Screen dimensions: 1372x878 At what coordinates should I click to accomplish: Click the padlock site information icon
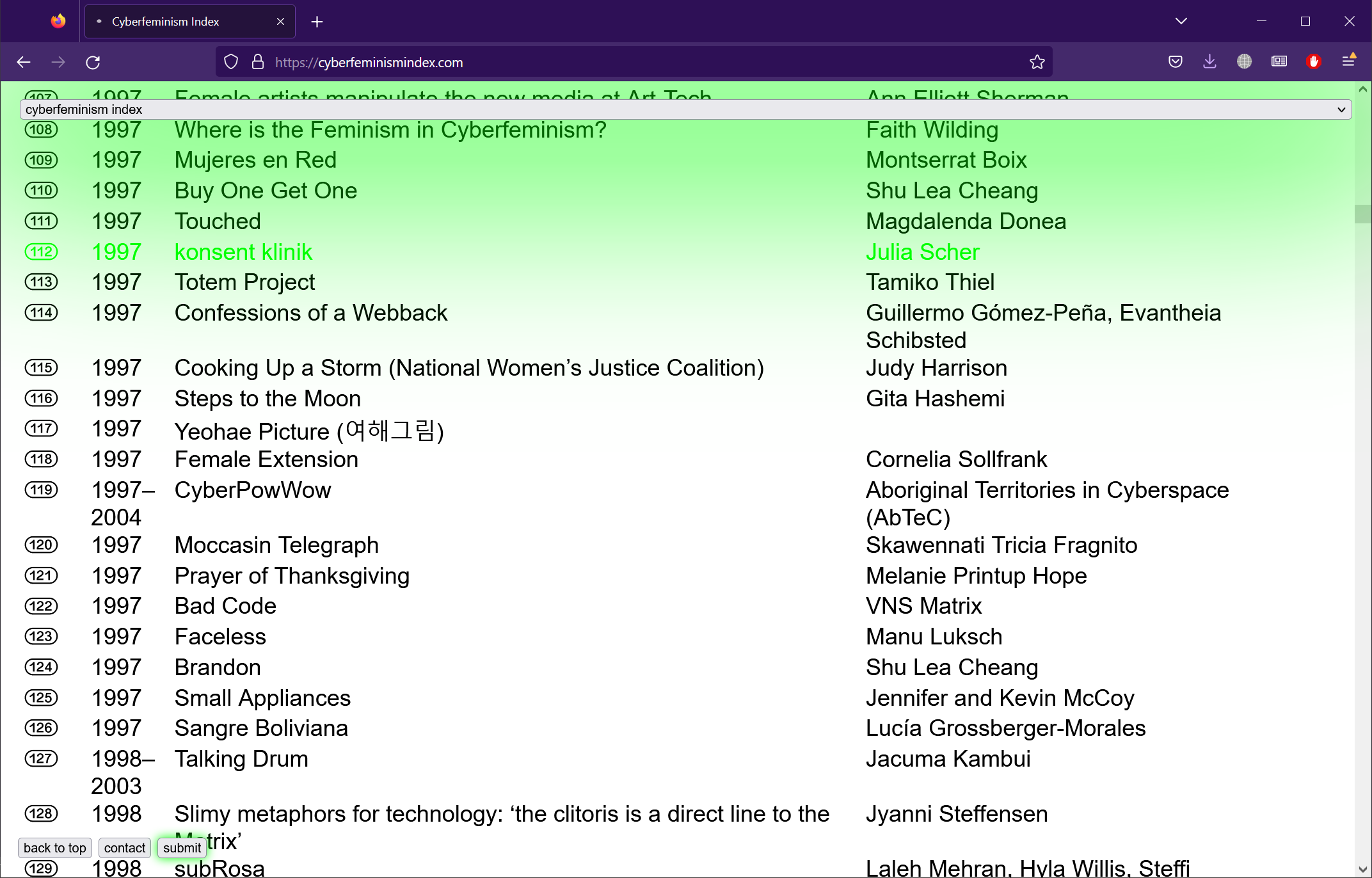[257, 62]
